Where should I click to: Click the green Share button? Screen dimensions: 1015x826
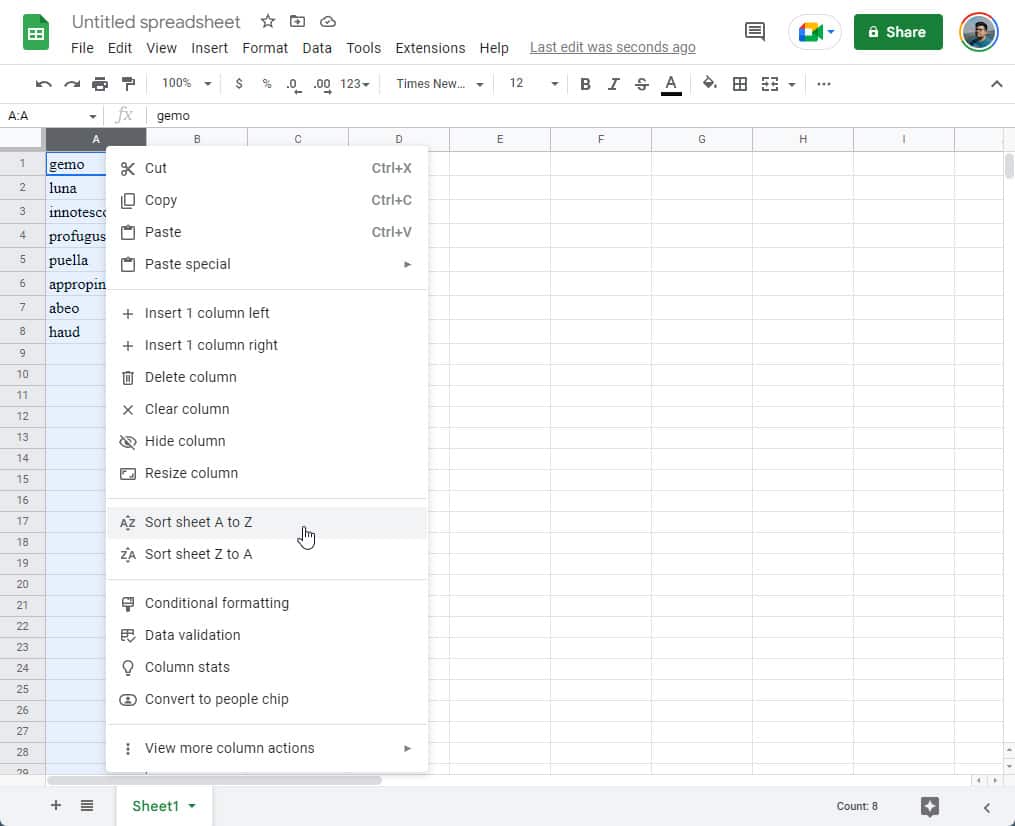click(897, 32)
